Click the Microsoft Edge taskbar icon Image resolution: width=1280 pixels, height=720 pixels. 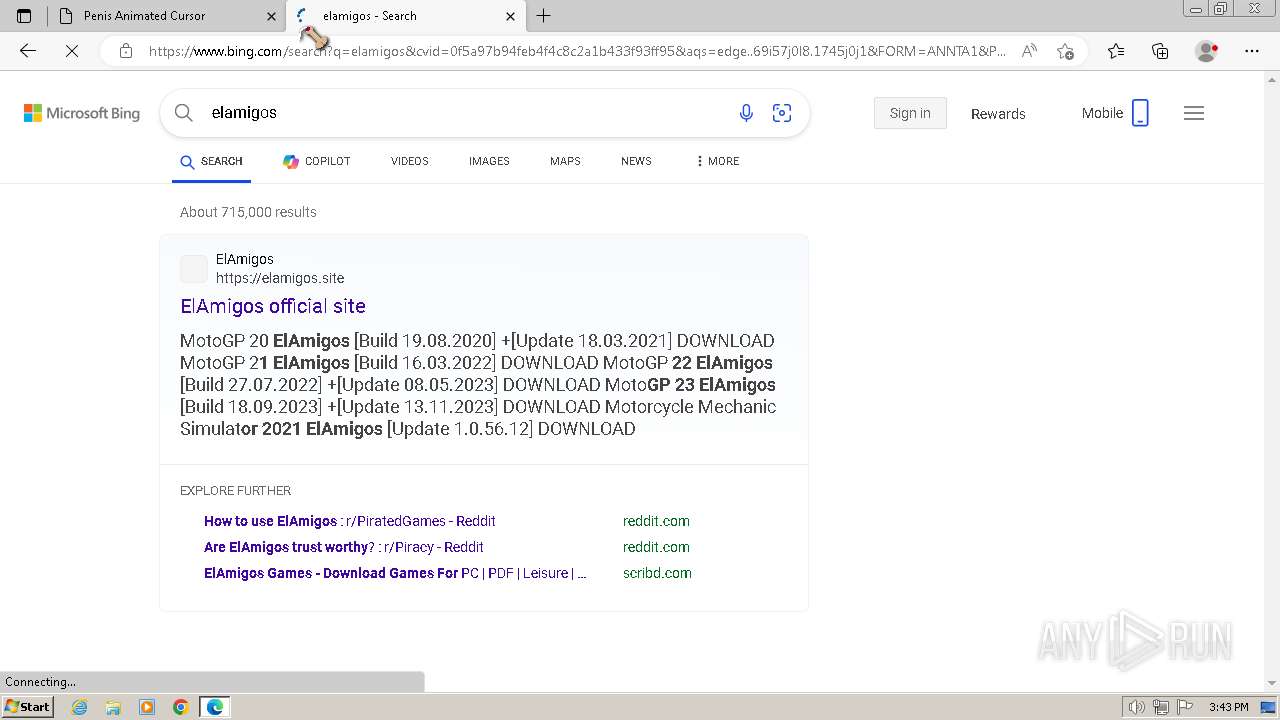click(x=215, y=707)
